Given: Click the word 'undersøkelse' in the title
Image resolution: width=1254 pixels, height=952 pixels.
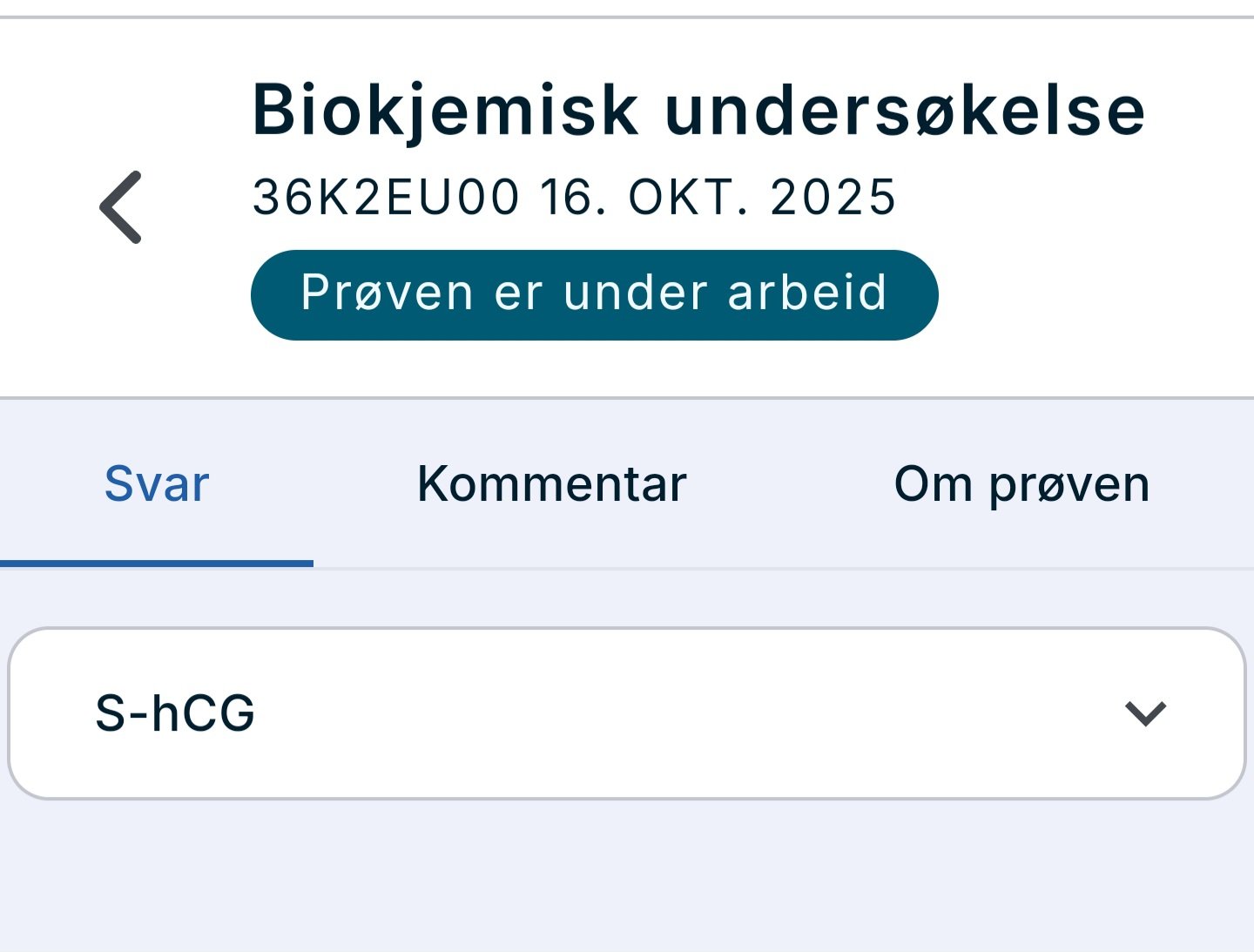Looking at the screenshot, I should point(904,111).
